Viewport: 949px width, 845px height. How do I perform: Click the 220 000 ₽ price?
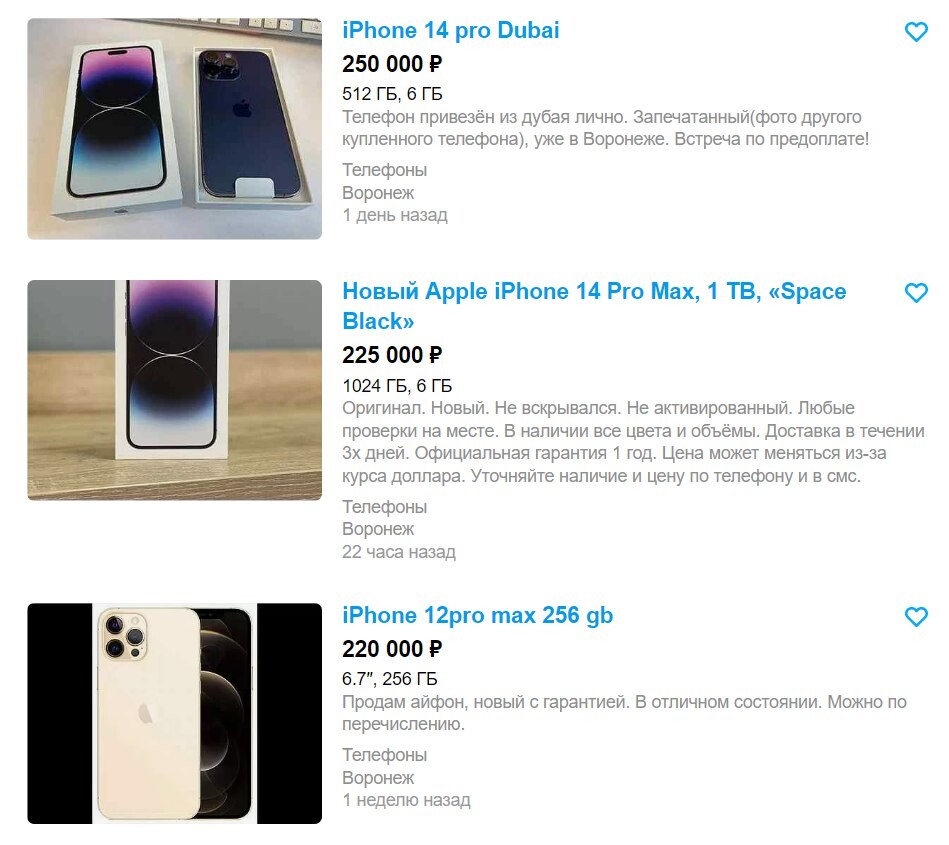(x=392, y=649)
